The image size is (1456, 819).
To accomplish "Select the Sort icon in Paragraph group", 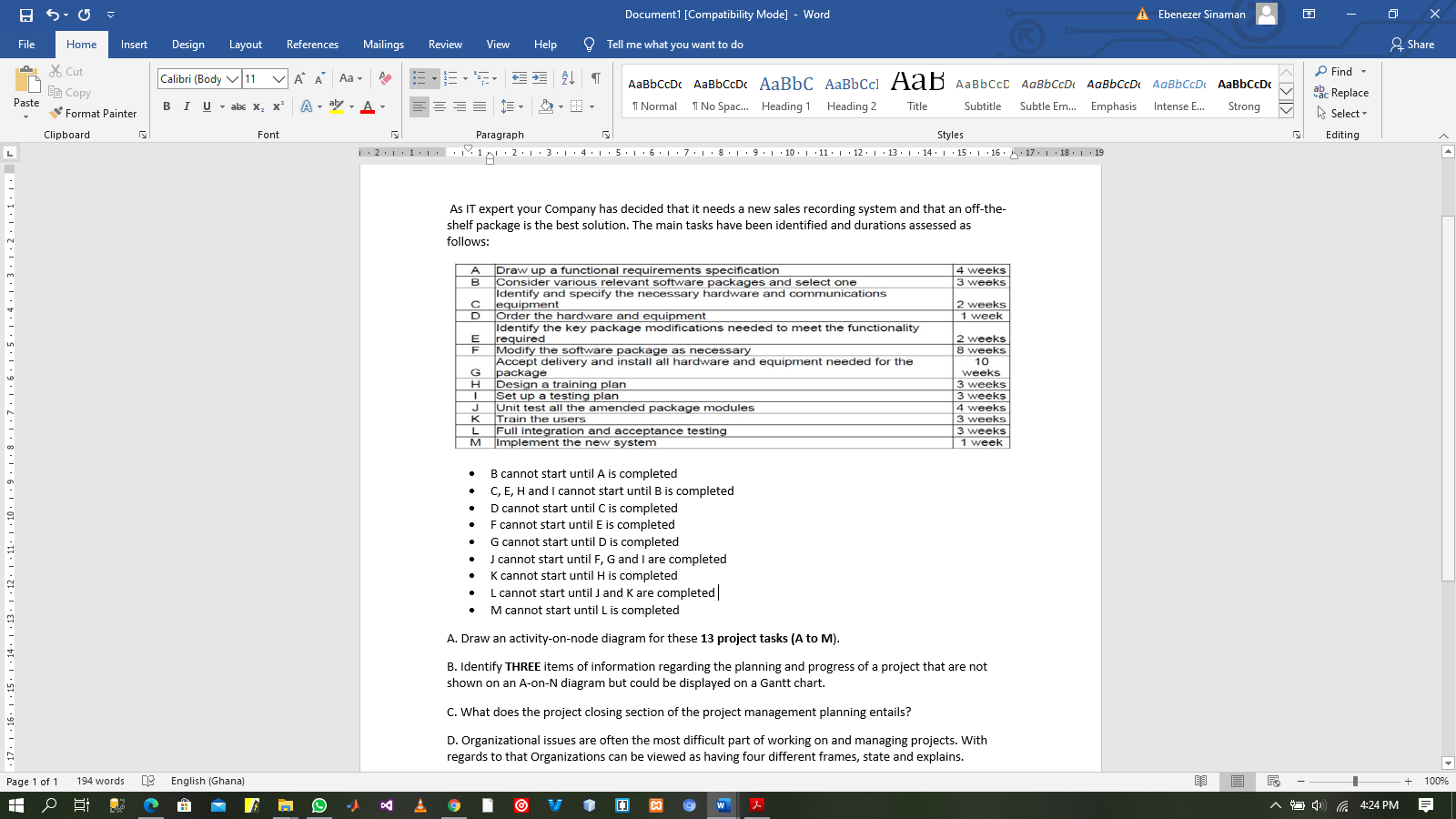I will (x=566, y=78).
